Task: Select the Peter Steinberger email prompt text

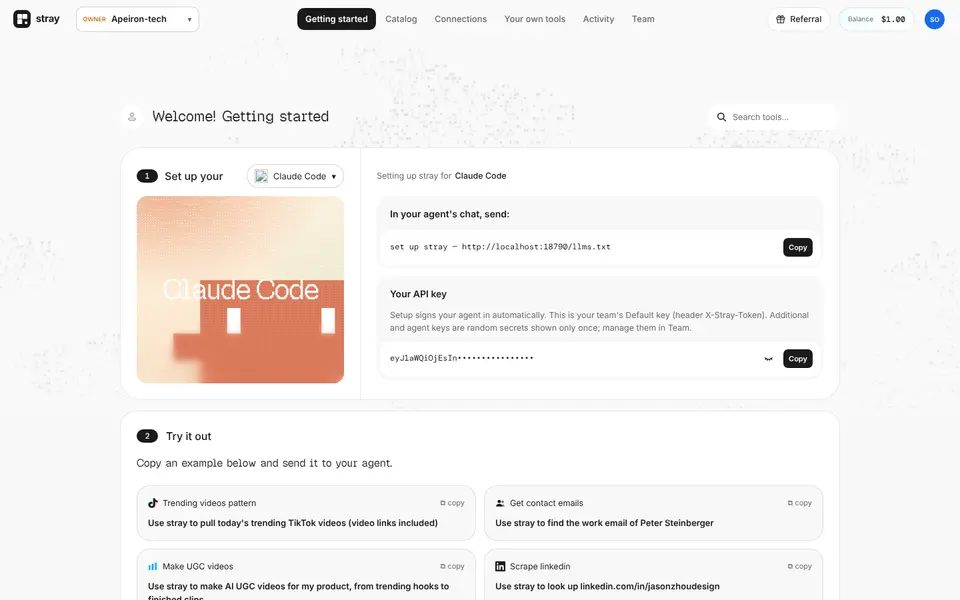Action: point(604,523)
